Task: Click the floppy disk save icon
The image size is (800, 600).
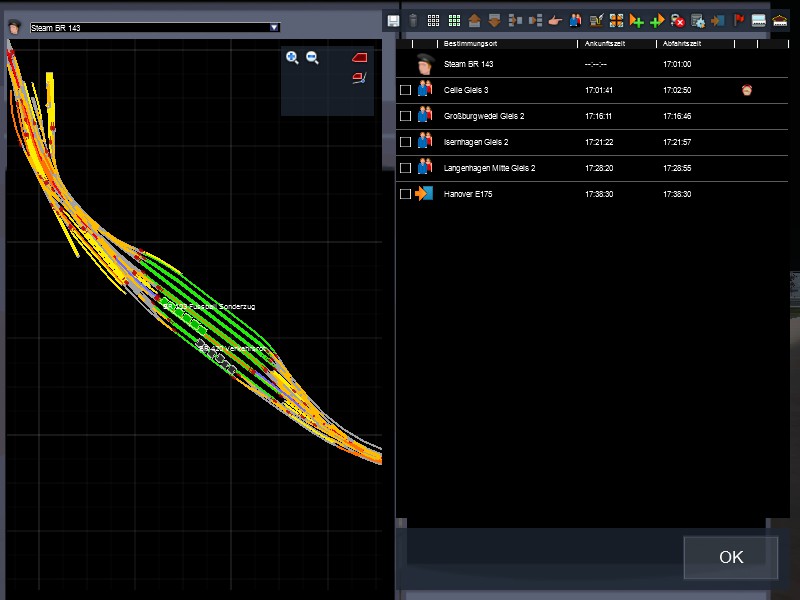Action: click(x=394, y=20)
